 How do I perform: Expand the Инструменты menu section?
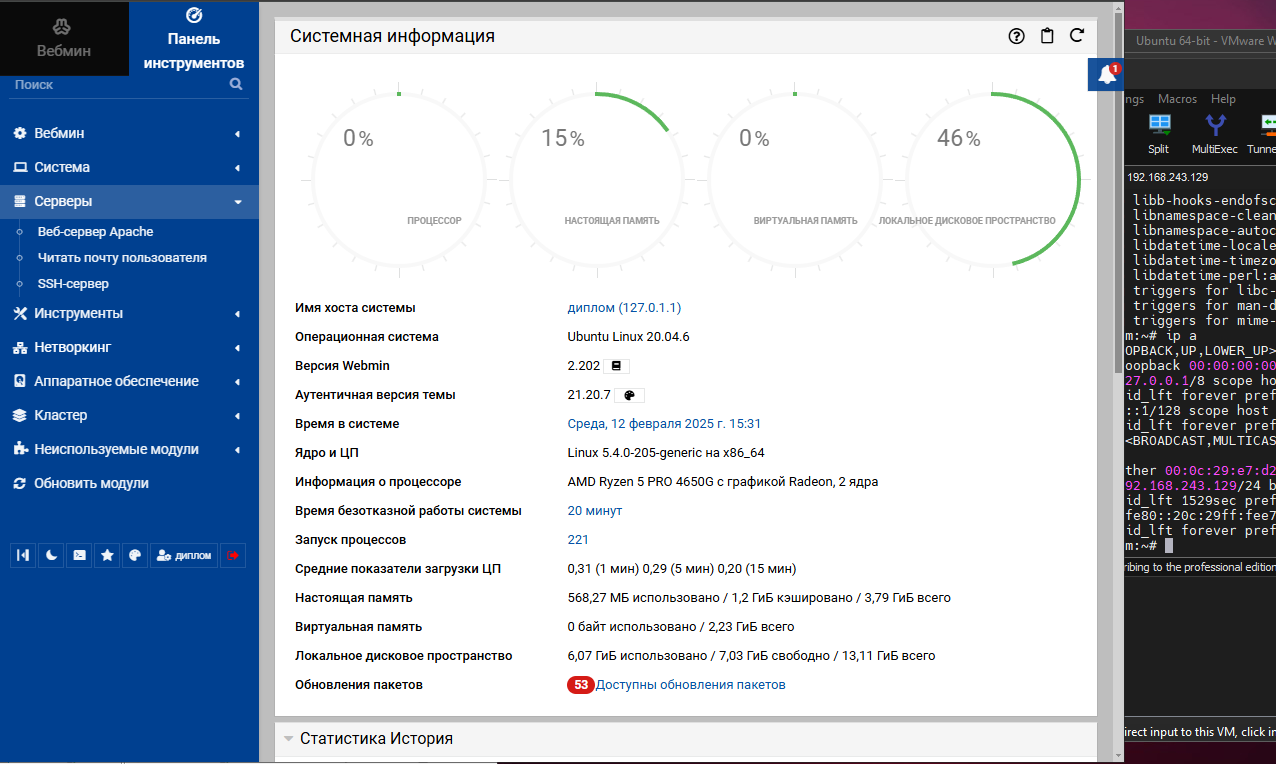[129, 313]
